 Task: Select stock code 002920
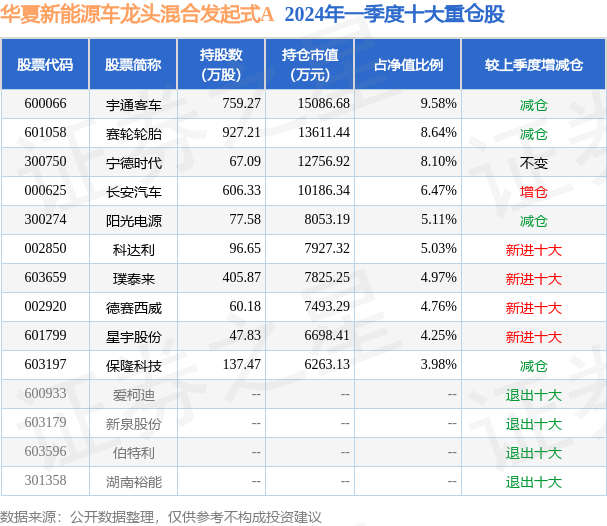(45, 307)
